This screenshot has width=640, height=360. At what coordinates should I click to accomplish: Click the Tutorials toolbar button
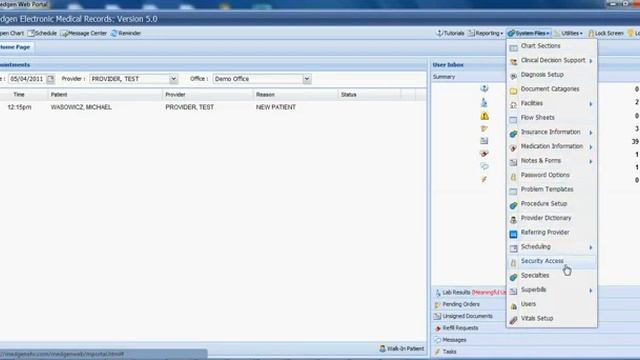[x=450, y=33]
